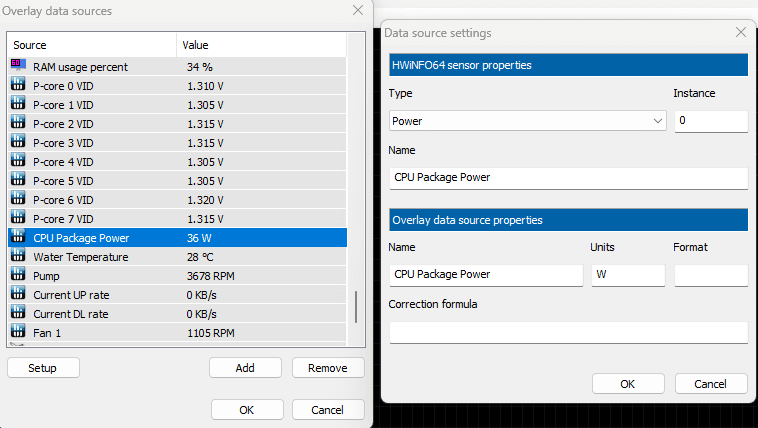Click the RAM usage percent row icon
758x428 pixels.
pos(18,66)
